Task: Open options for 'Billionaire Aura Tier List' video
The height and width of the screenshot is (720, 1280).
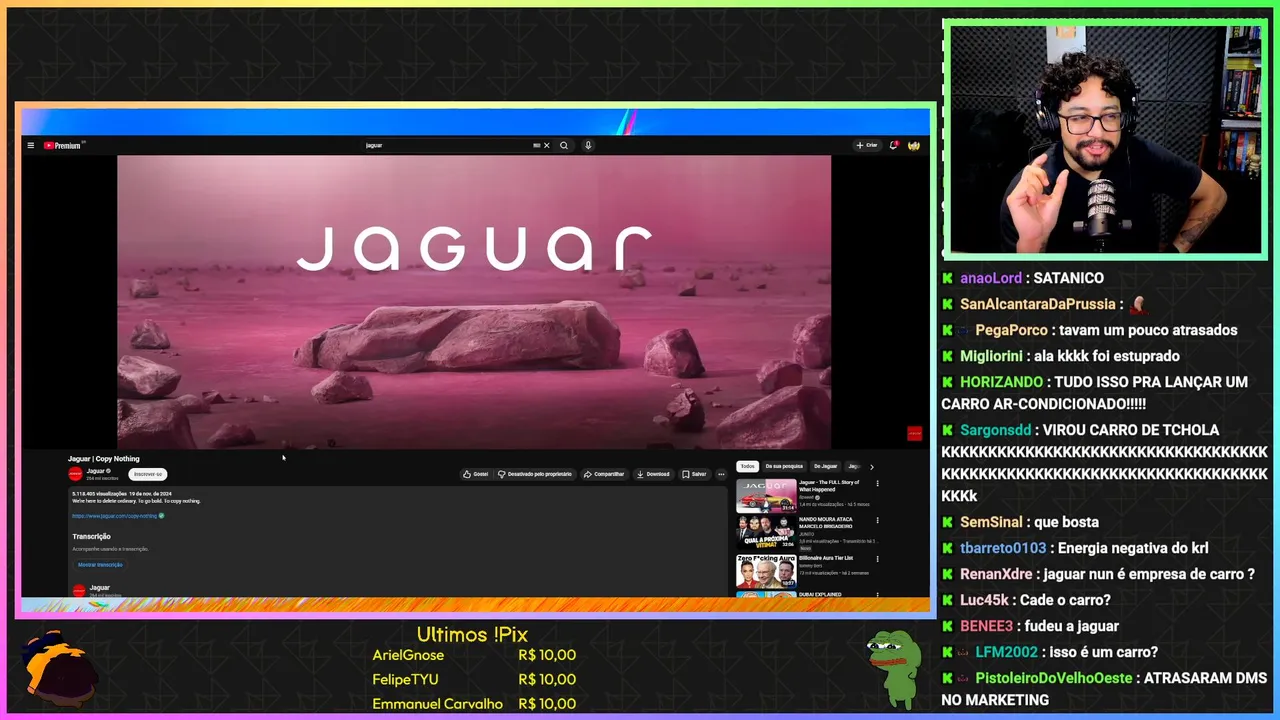Action: (878, 558)
